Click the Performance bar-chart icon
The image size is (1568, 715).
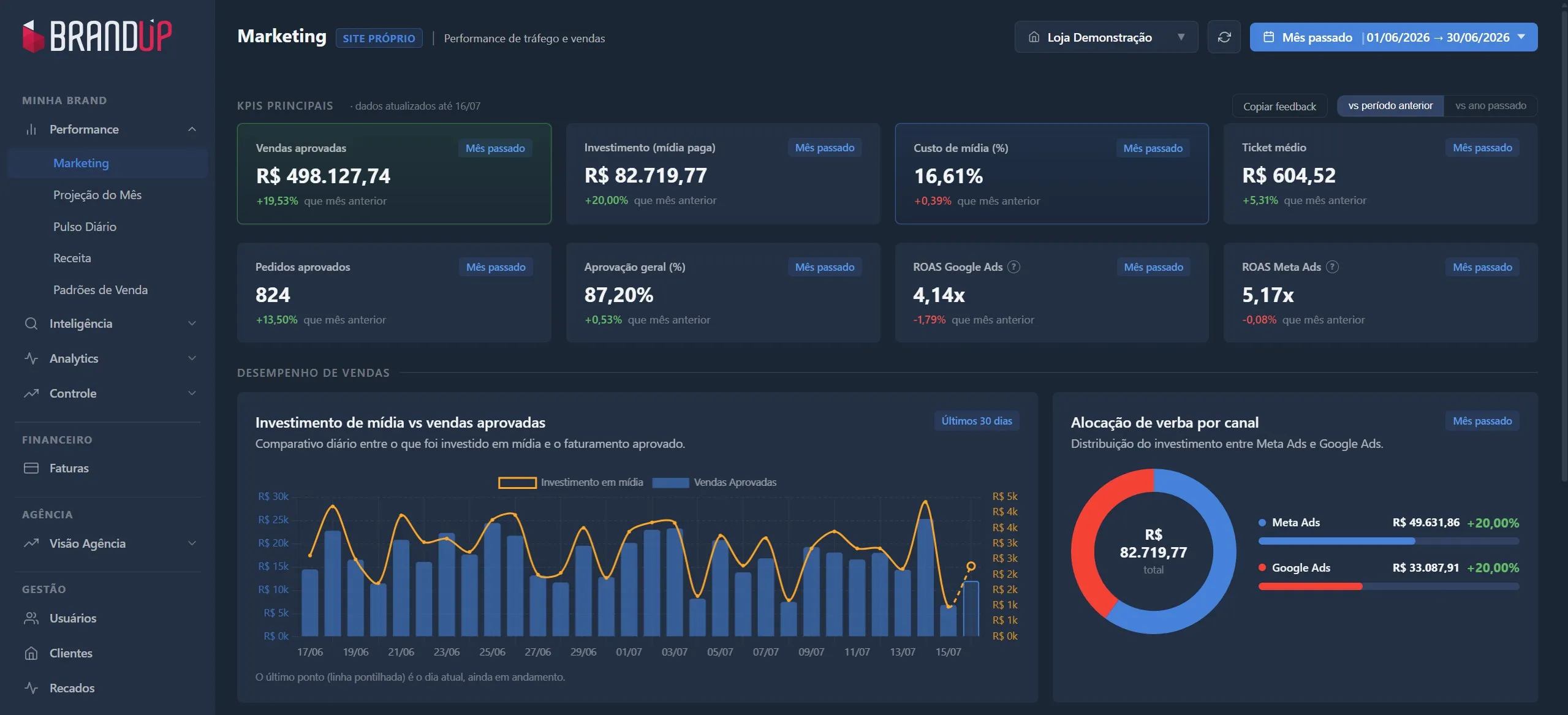click(x=31, y=129)
